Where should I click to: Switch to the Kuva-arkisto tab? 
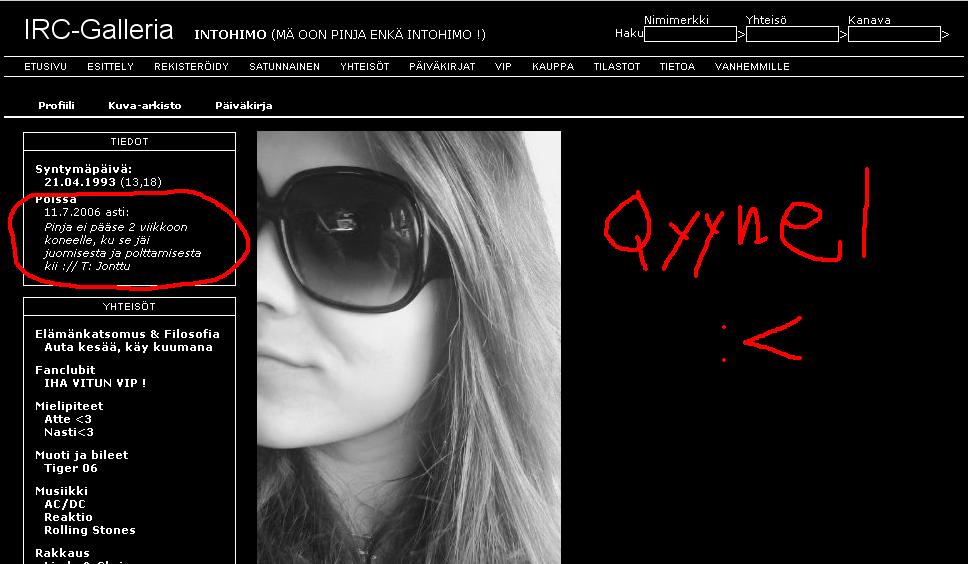pos(145,105)
